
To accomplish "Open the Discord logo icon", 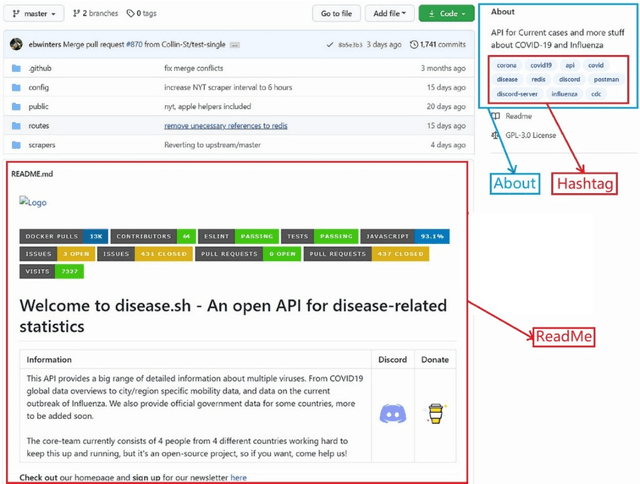I will (x=393, y=414).
